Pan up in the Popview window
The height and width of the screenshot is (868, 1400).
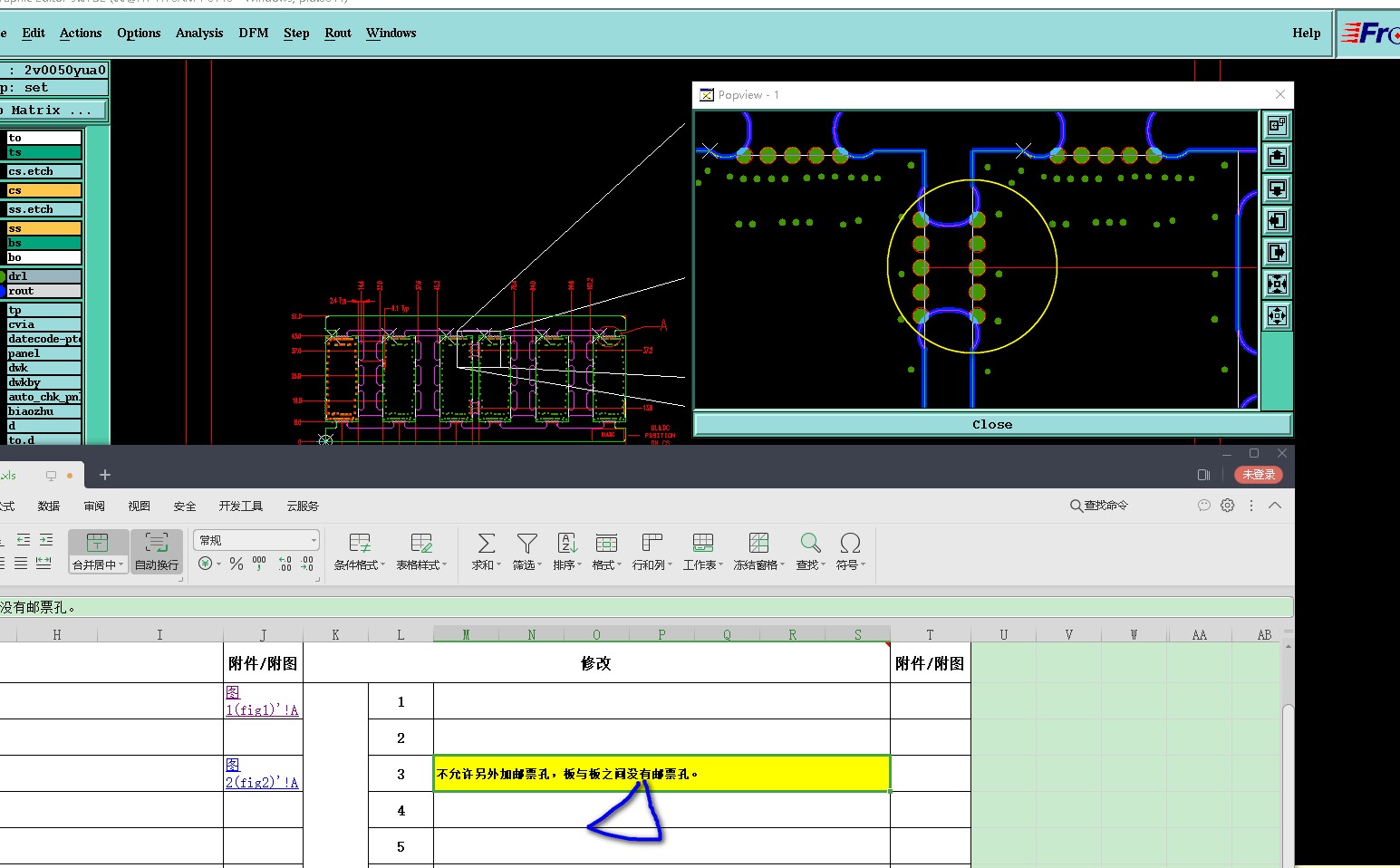pyautogui.click(x=1277, y=157)
